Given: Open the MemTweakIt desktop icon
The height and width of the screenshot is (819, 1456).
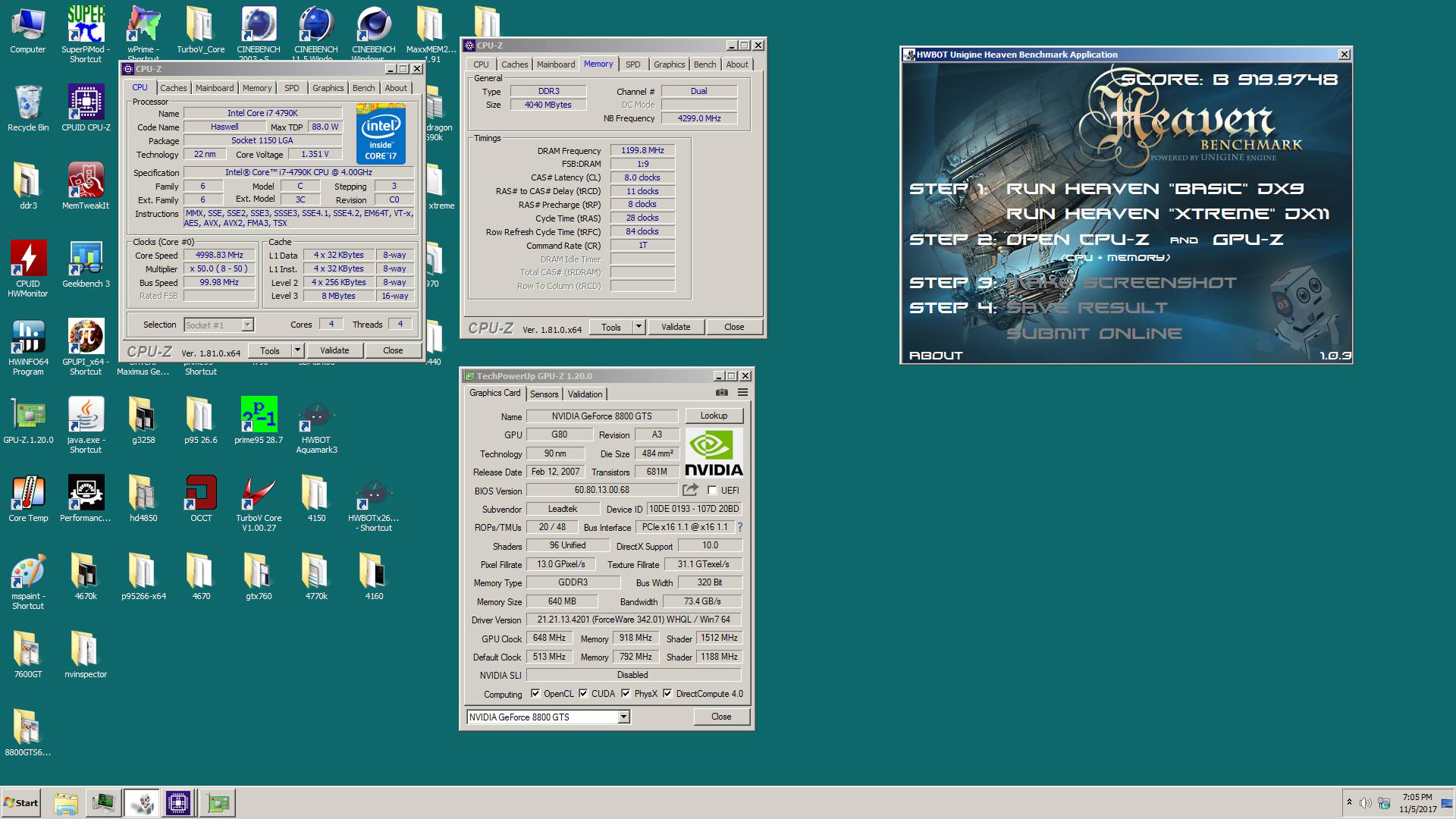Looking at the screenshot, I should pyautogui.click(x=86, y=186).
